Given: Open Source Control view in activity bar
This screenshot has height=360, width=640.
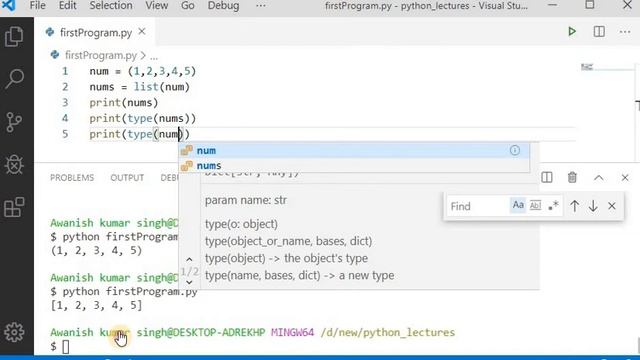Looking at the screenshot, I should click(14, 122).
